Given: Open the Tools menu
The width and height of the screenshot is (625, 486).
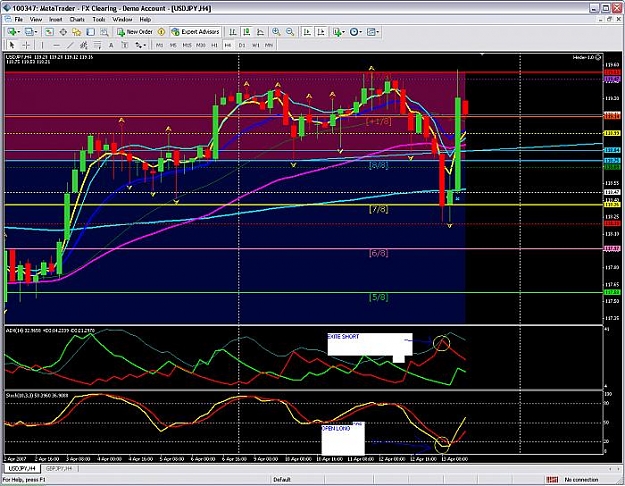Looking at the screenshot, I should pyautogui.click(x=99, y=19).
